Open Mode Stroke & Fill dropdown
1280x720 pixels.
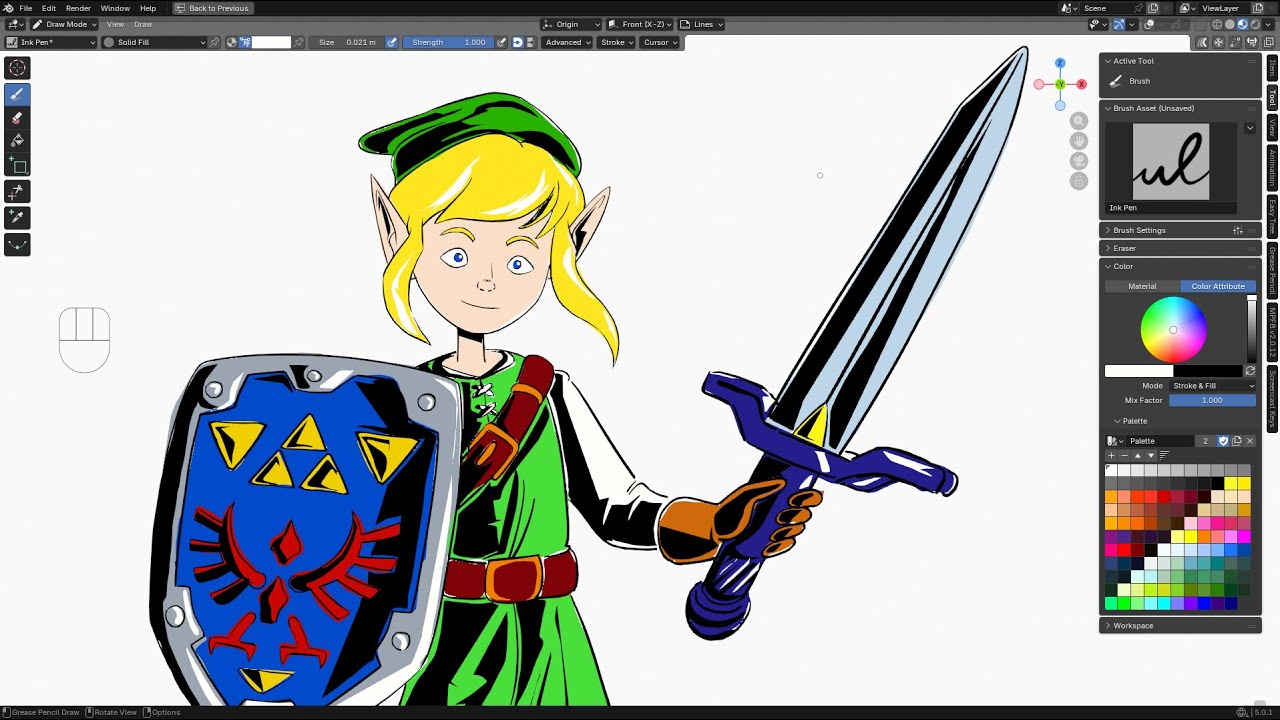click(x=1212, y=385)
